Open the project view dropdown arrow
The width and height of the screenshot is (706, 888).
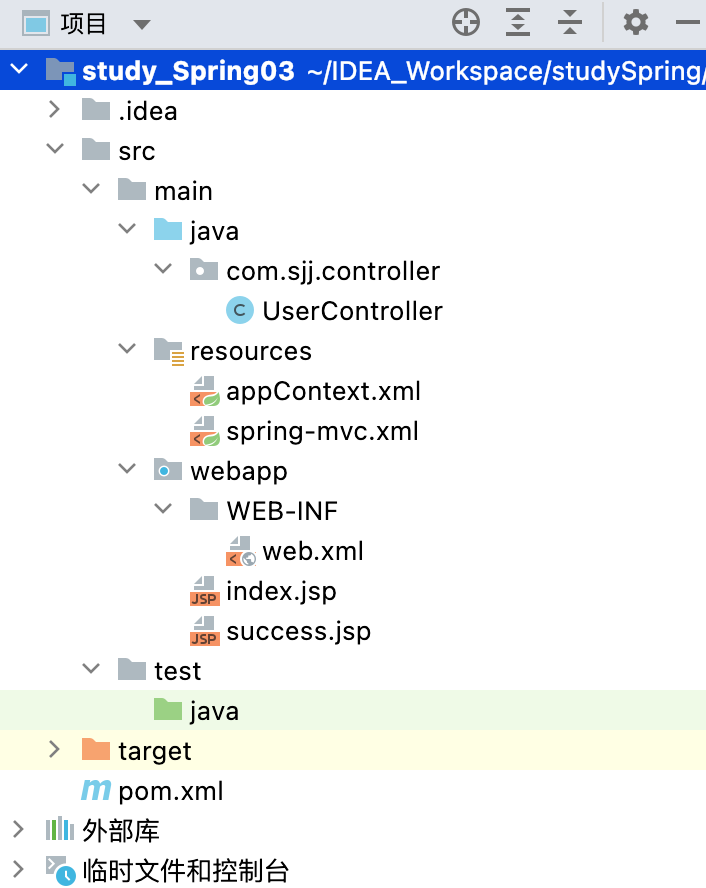(142, 24)
